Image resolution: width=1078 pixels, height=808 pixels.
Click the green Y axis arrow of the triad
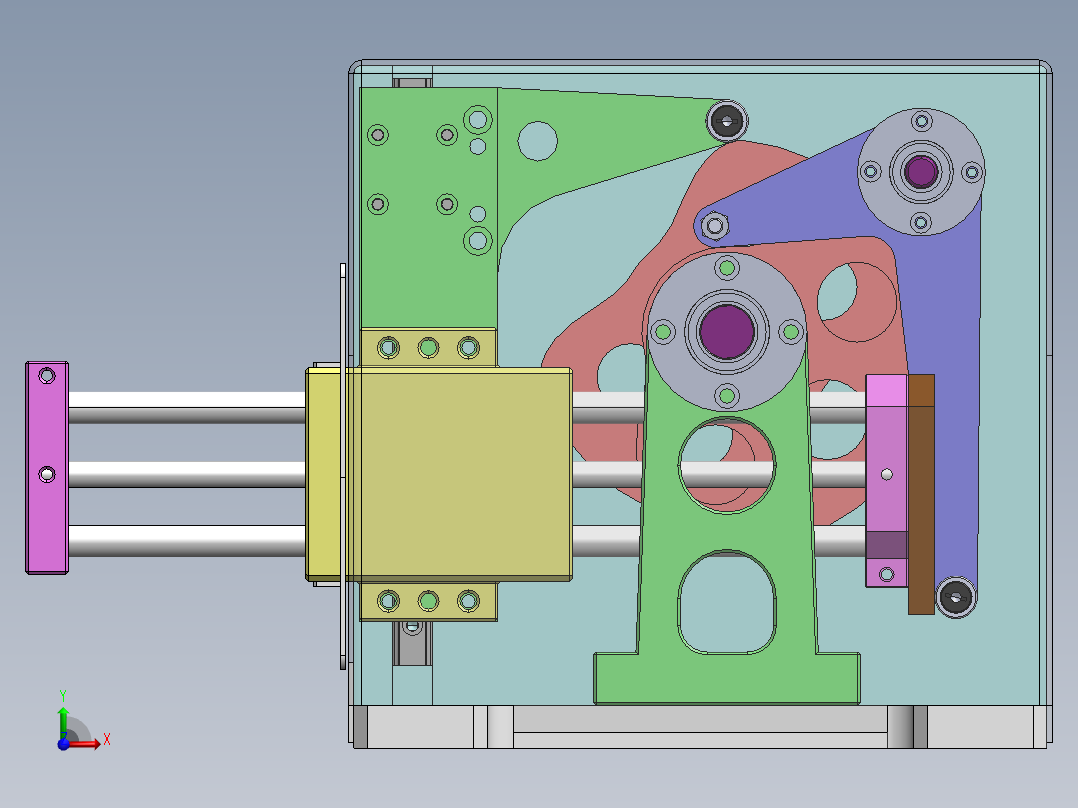63,722
